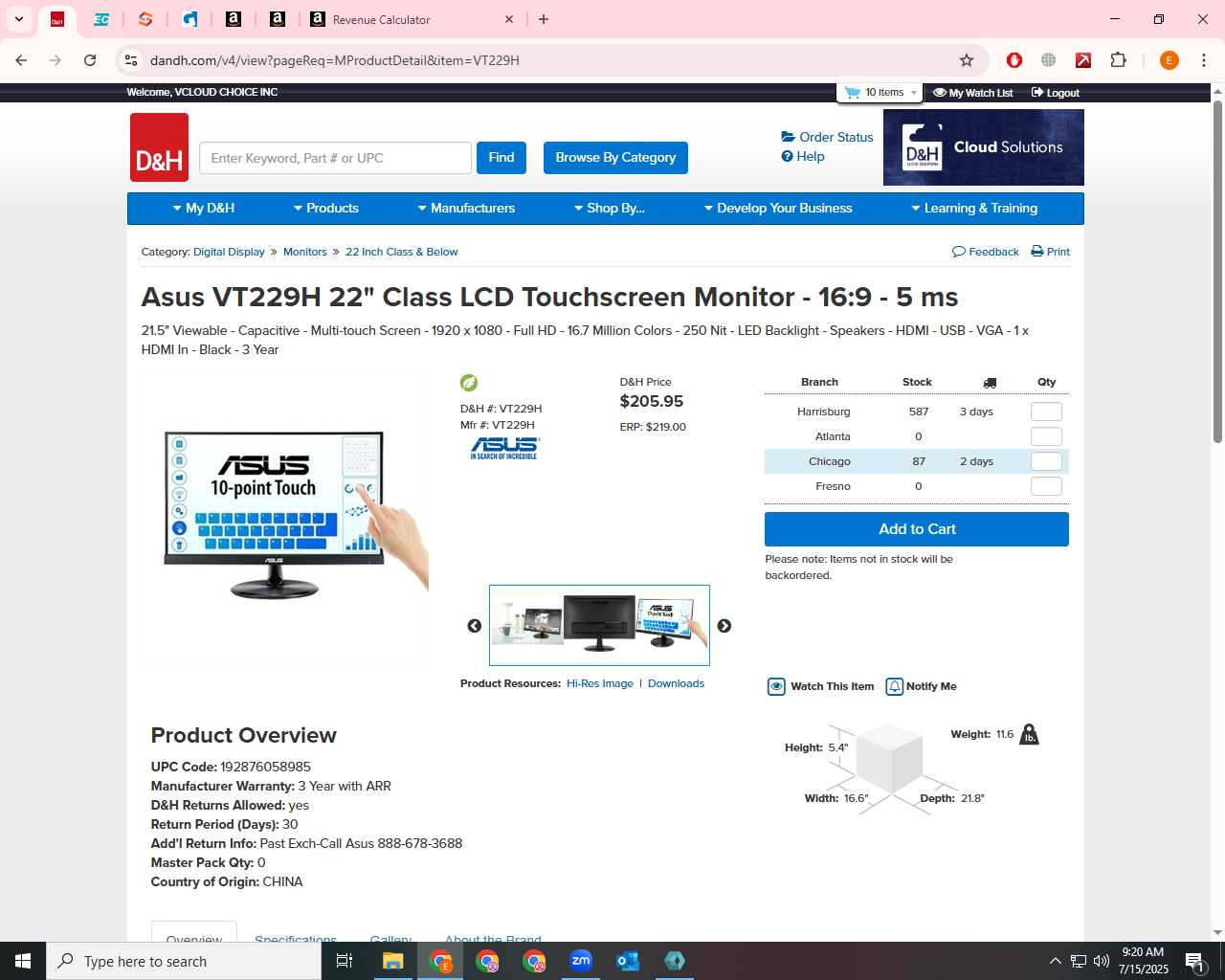Click the green eco leaf icon
Viewport: 1225px width, 980px height.
(469, 383)
